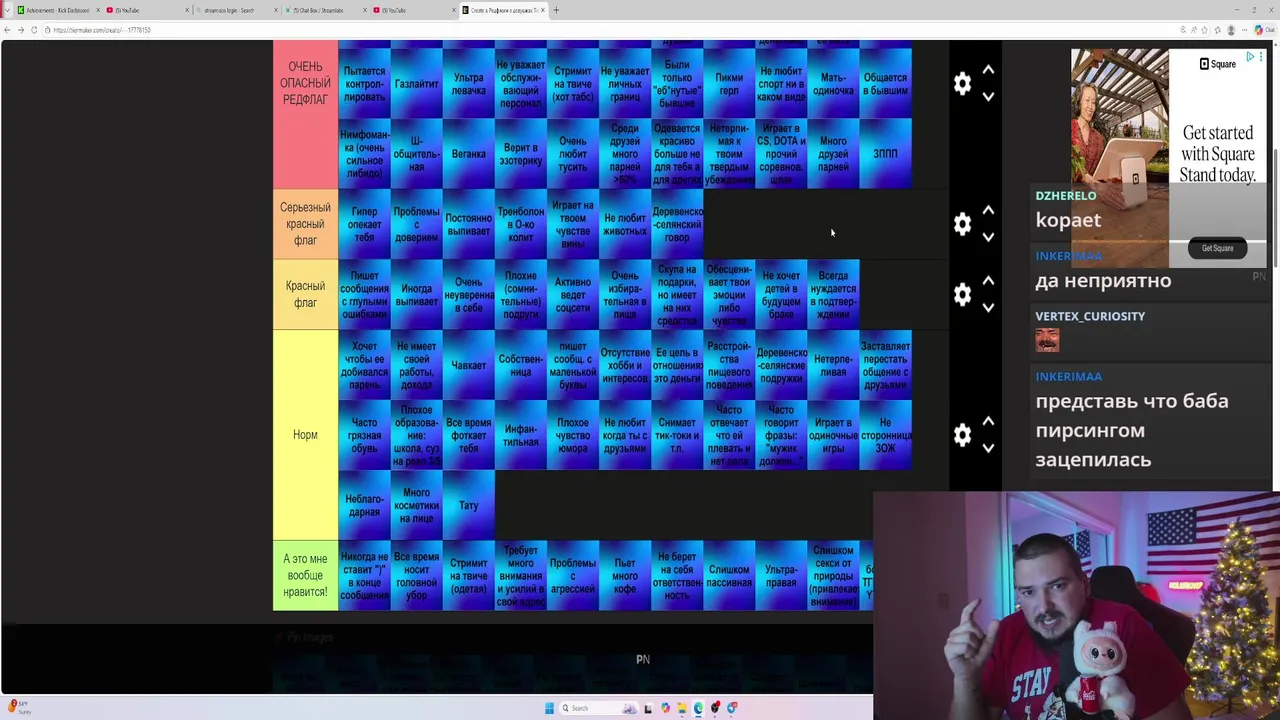
Task: Move 'Серьезный красный флаг' tier up
Action: click(988, 210)
